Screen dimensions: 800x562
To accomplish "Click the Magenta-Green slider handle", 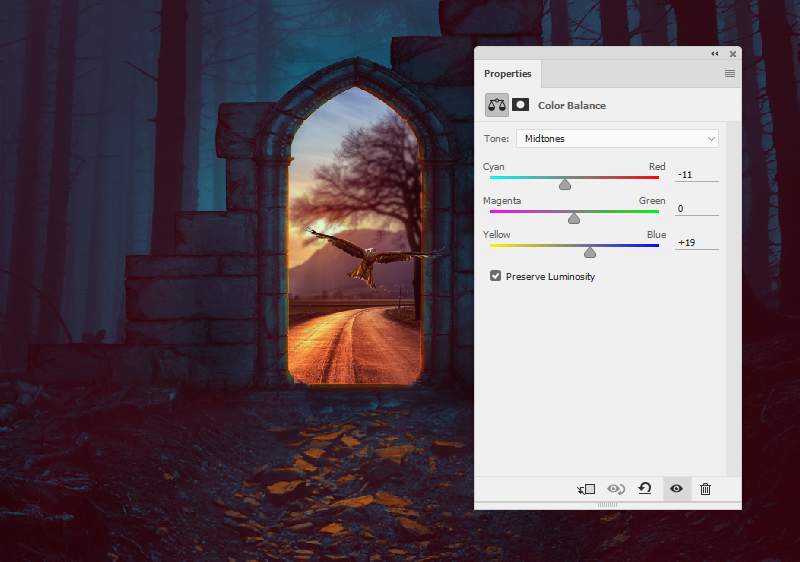I will pyautogui.click(x=574, y=218).
